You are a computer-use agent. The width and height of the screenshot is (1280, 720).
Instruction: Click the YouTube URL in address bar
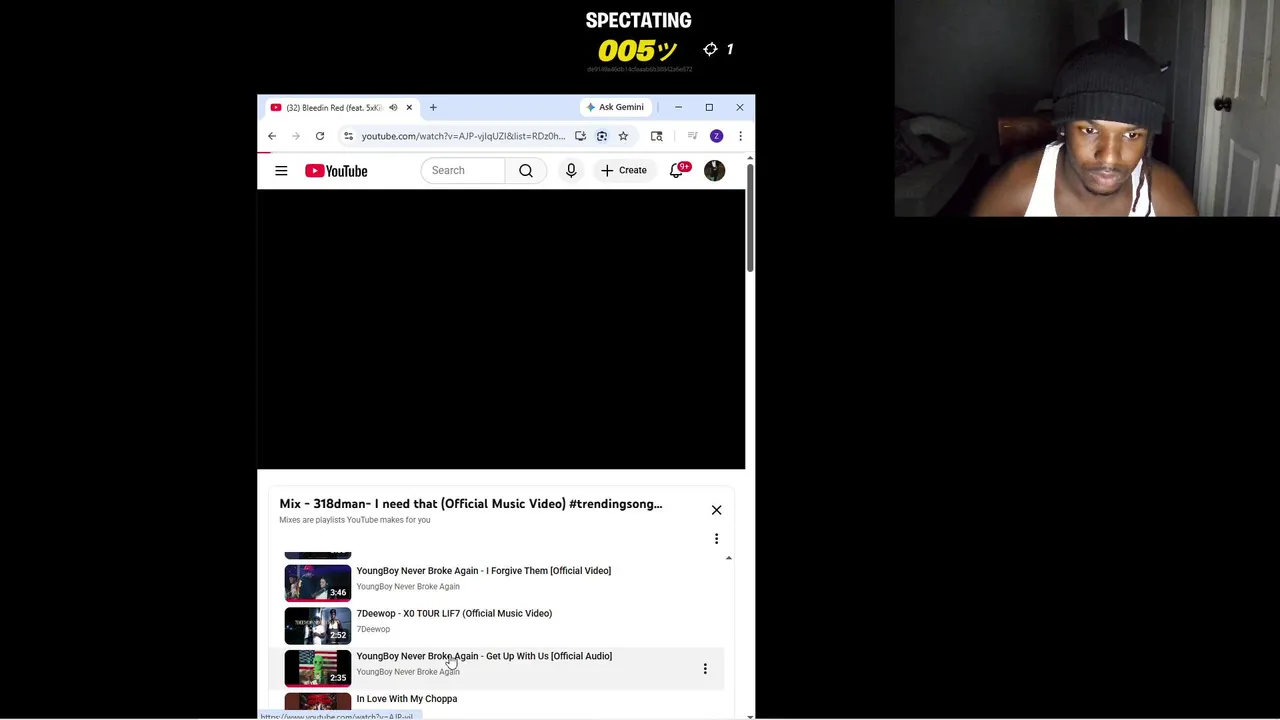point(463,136)
